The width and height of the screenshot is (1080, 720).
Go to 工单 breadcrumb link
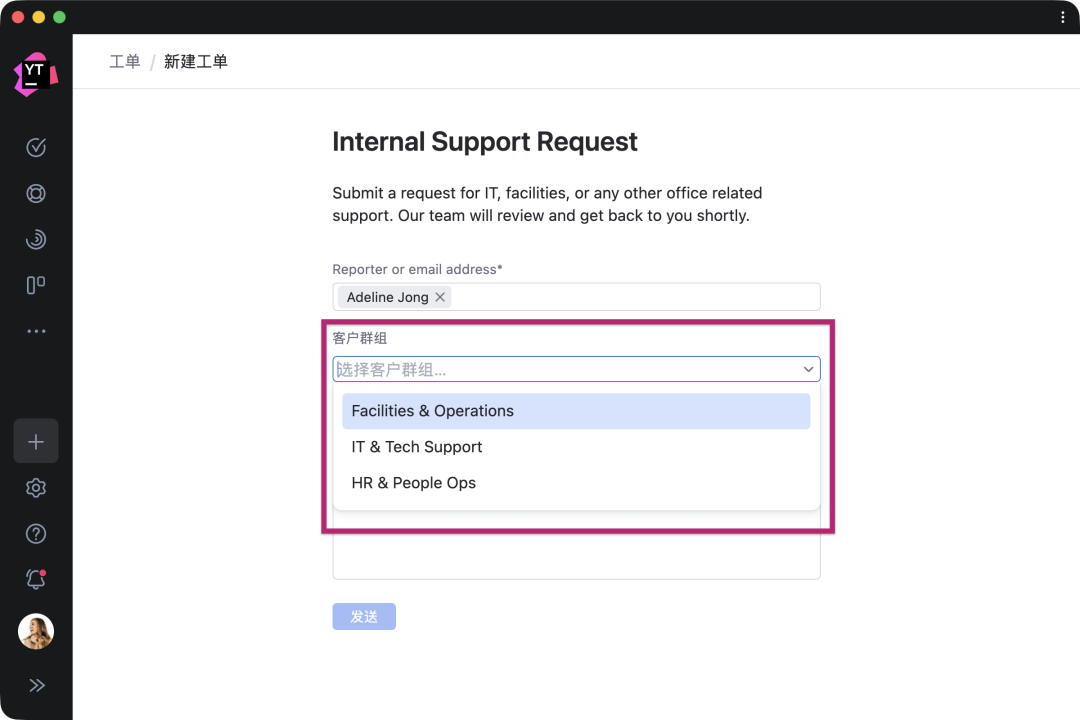[x=125, y=62]
